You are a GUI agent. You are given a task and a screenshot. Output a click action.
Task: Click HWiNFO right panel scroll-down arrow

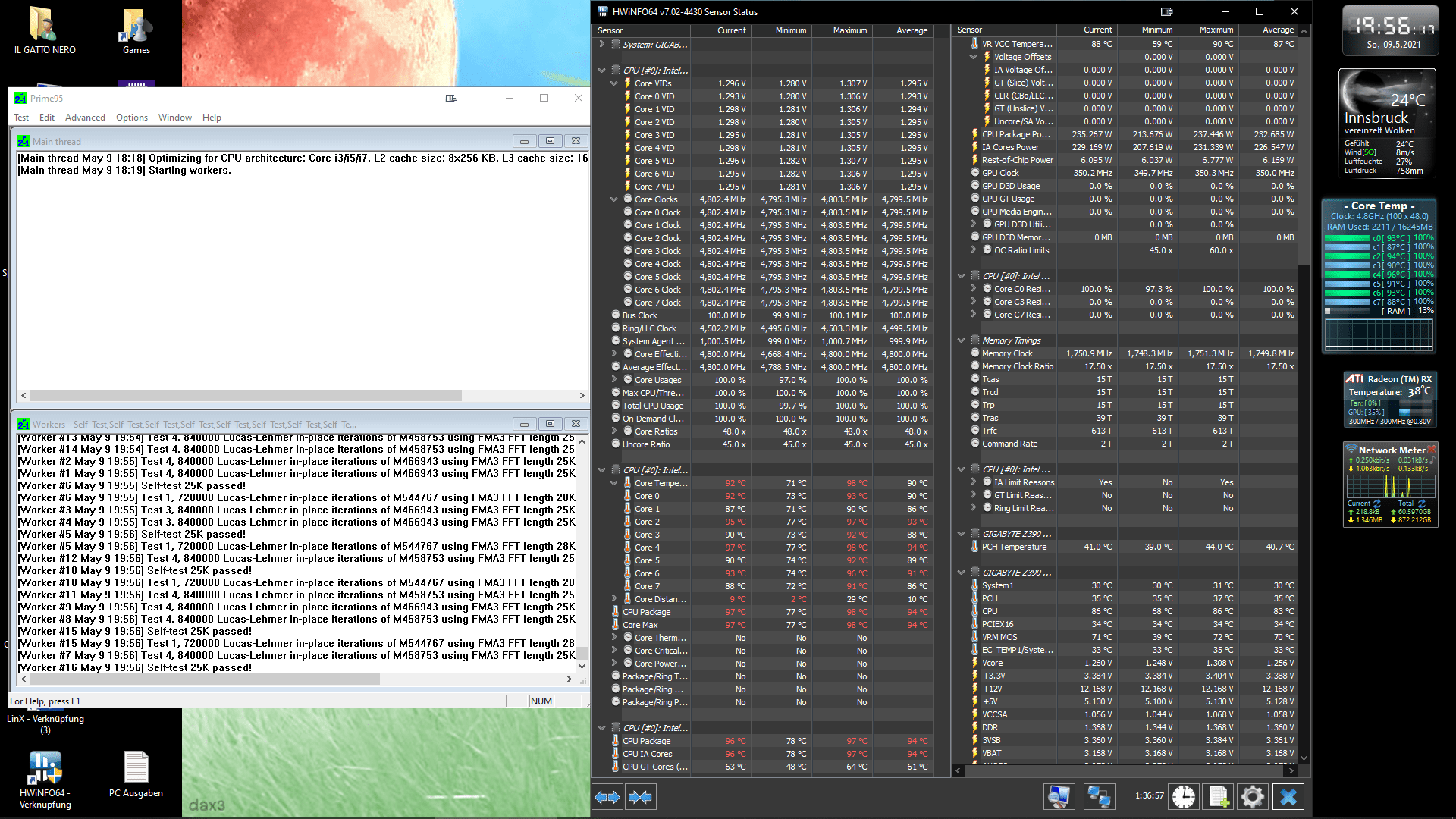click(1304, 758)
